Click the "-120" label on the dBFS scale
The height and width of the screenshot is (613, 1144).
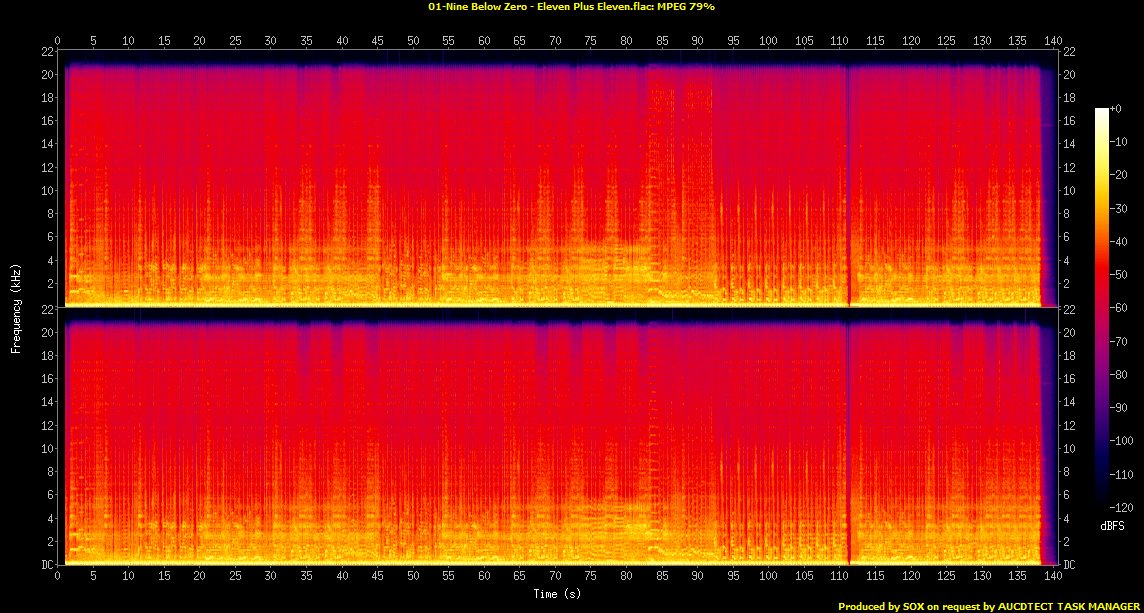[1123, 507]
